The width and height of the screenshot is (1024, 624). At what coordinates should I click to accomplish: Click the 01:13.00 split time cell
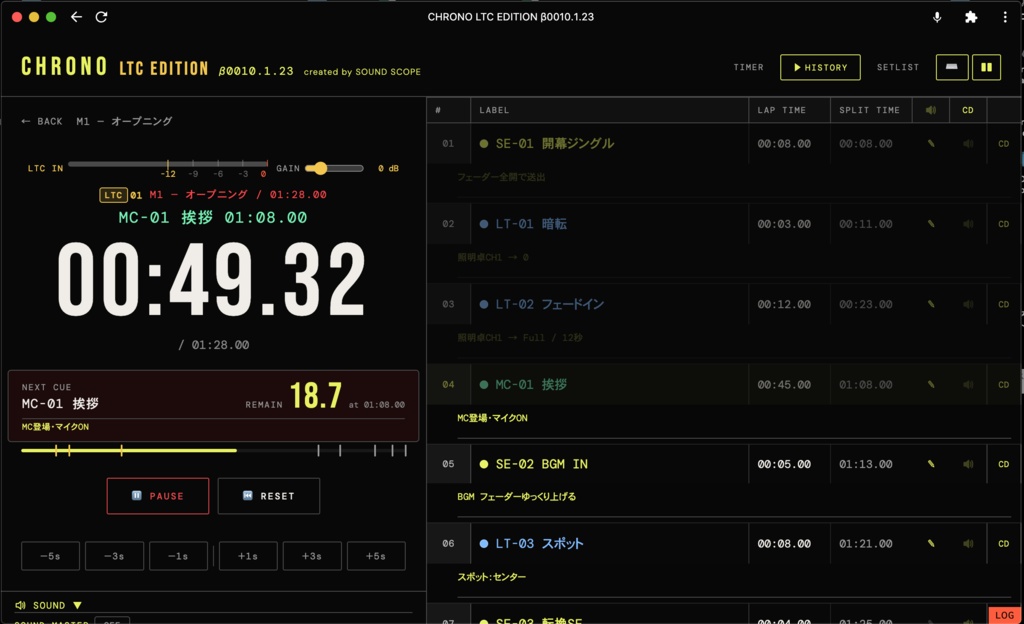[866, 464]
